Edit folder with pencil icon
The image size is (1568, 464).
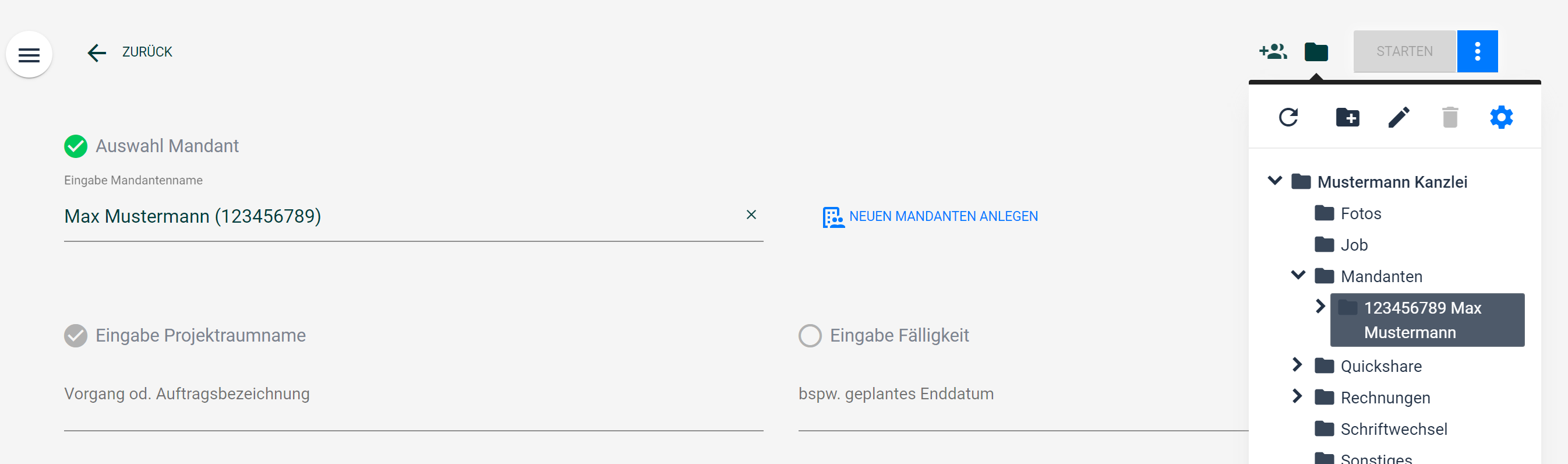tap(1399, 117)
